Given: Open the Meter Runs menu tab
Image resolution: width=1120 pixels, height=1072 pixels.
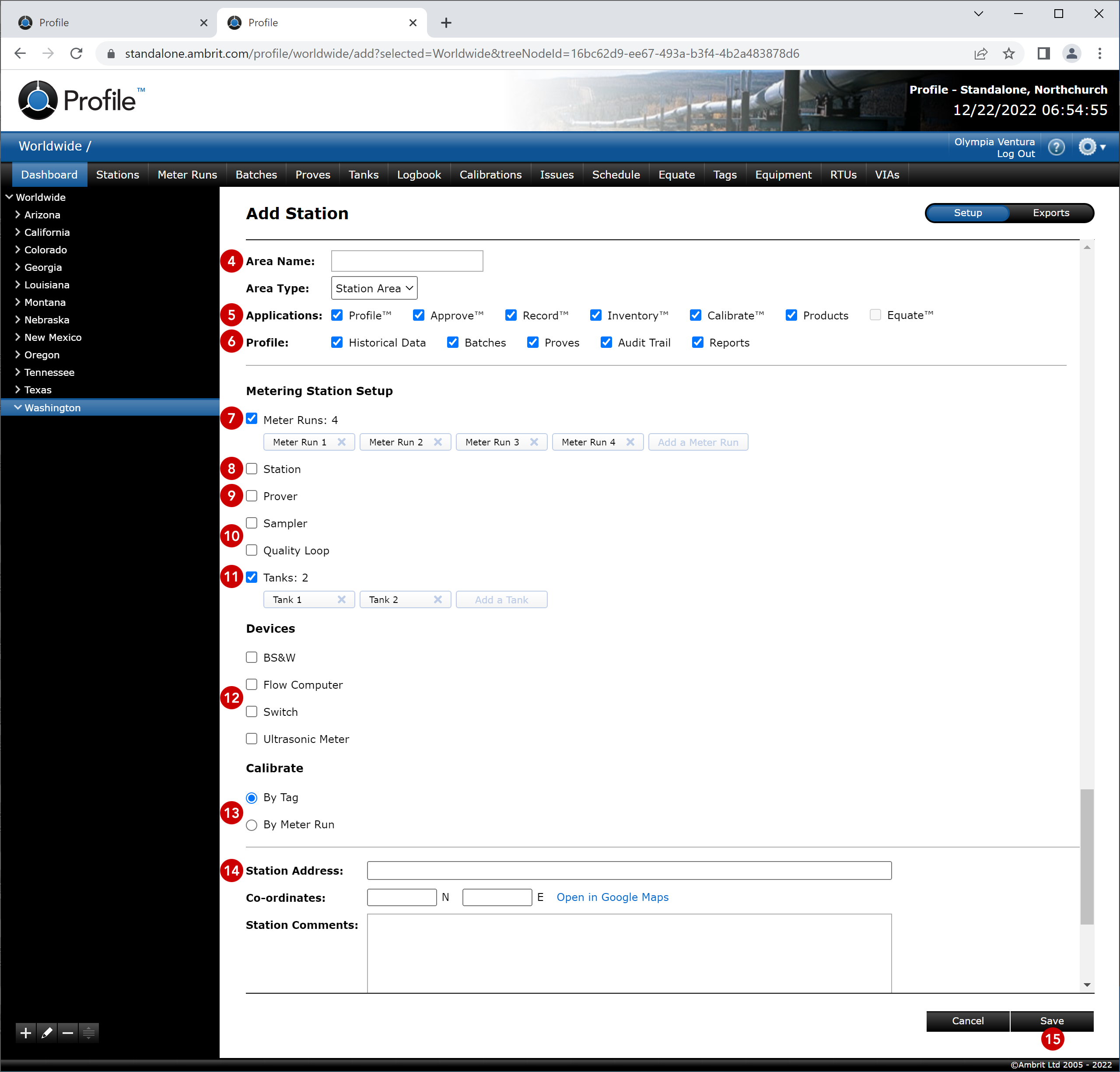Looking at the screenshot, I should tap(187, 175).
